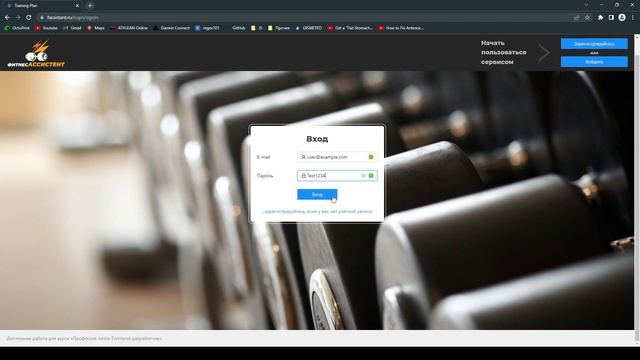Open the Extensions puzzle icon
This screenshot has height=360, width=640.
tap(600, 18)
